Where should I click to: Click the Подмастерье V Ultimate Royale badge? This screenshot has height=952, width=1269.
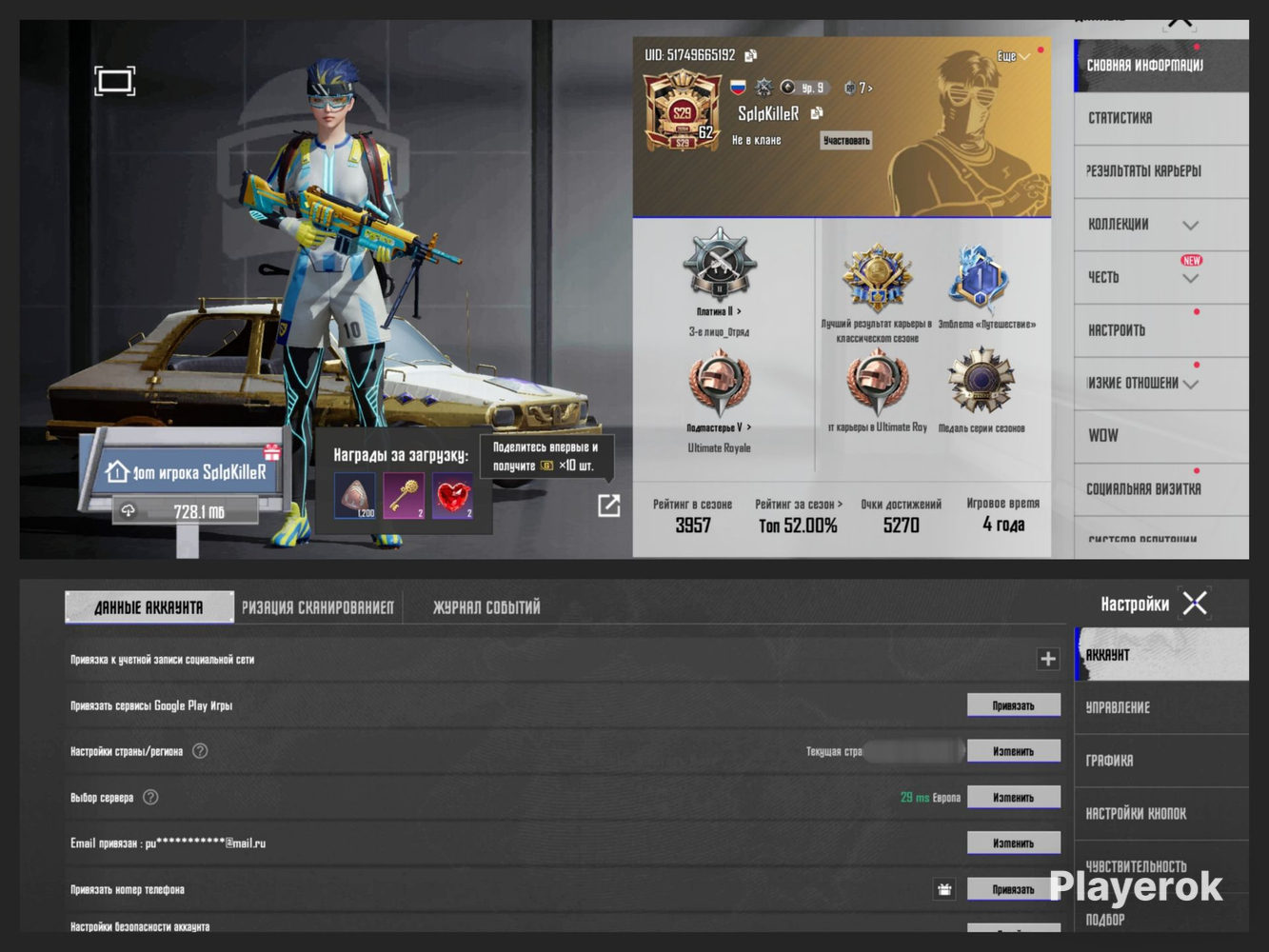[x=719, y=384]
